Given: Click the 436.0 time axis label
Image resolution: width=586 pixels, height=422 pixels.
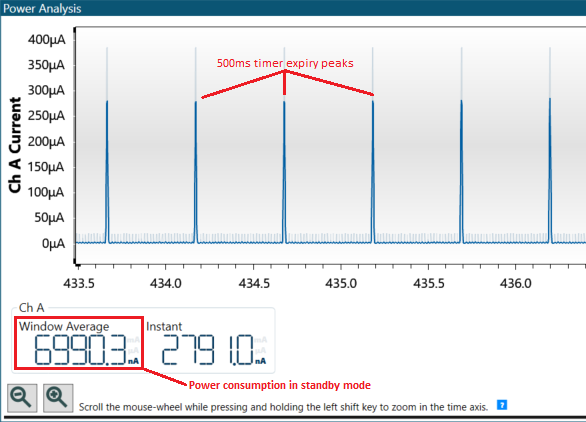Looking at the screenshot, I should [x=515, y=284].
